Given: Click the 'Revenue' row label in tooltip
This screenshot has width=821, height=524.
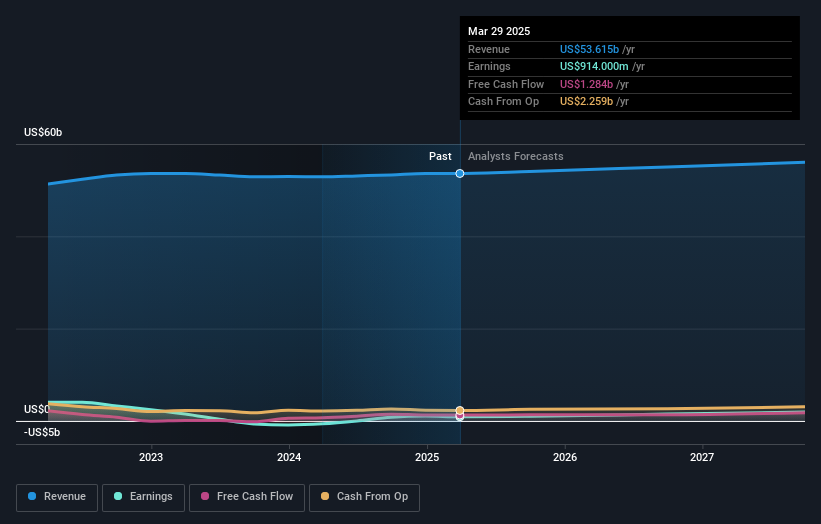Looking at the screenshot, I should (x=489, y=49).
